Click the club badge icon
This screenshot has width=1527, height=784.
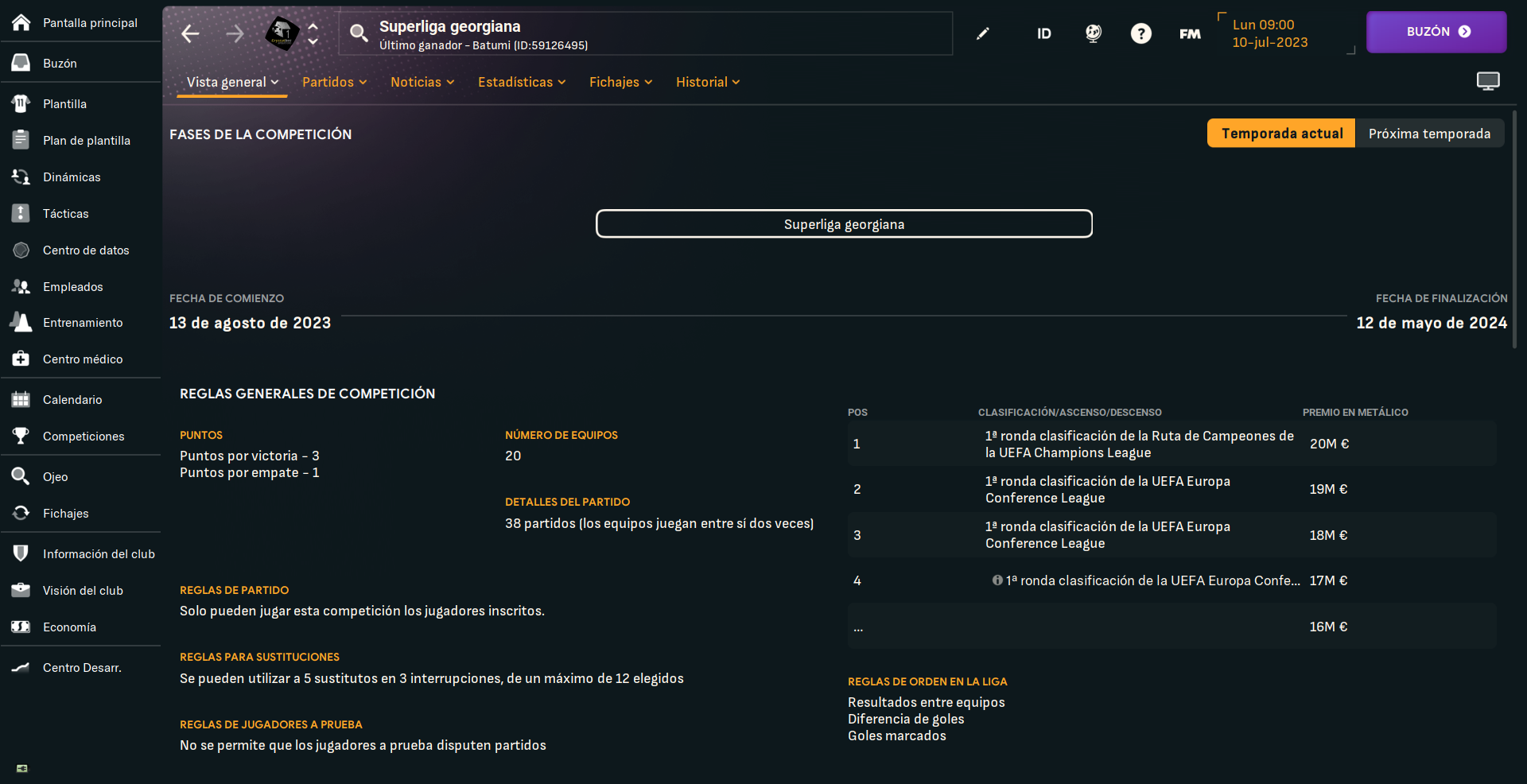pyautogui.click(x=282, y=33)
